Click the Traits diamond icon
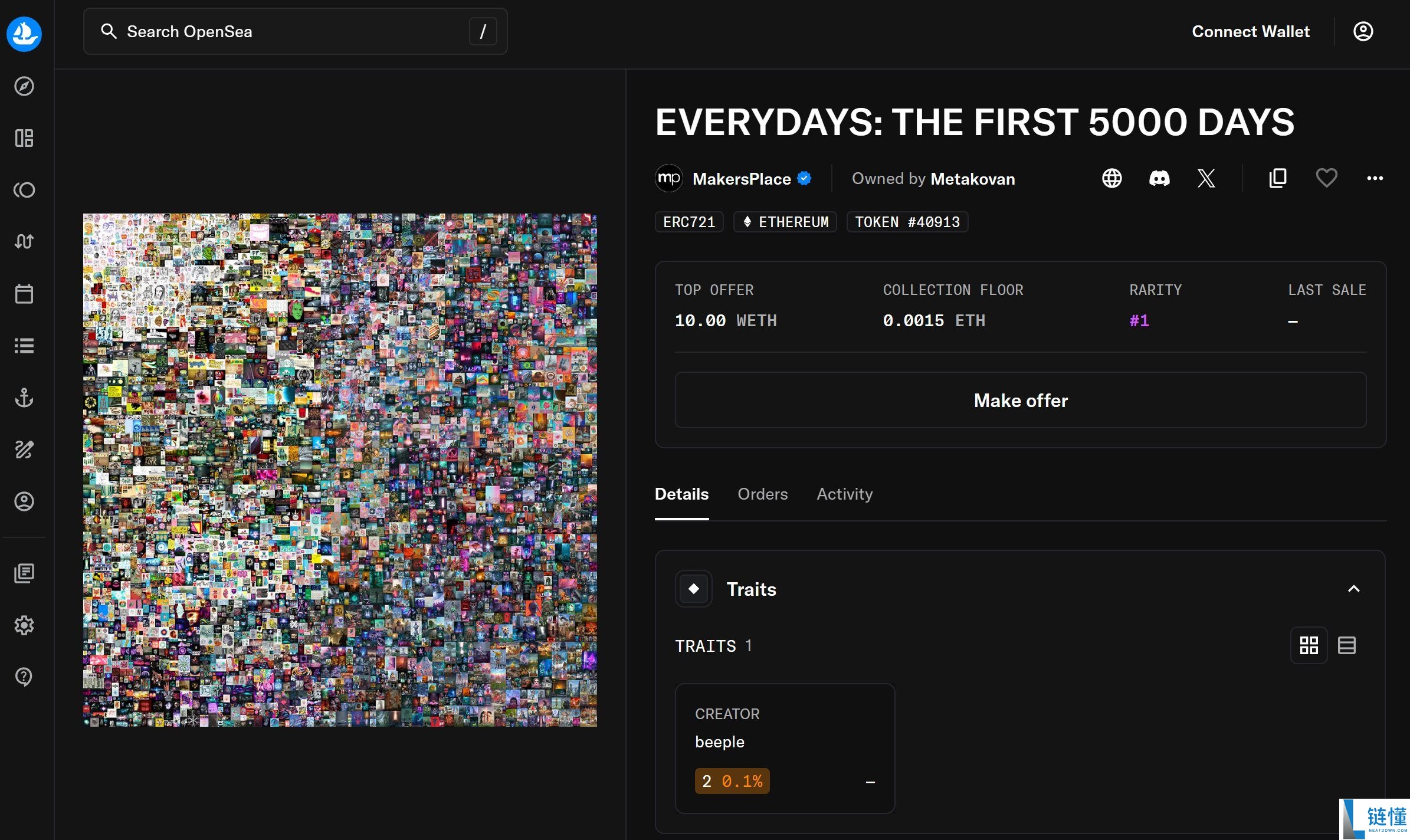 coord(694,589)
